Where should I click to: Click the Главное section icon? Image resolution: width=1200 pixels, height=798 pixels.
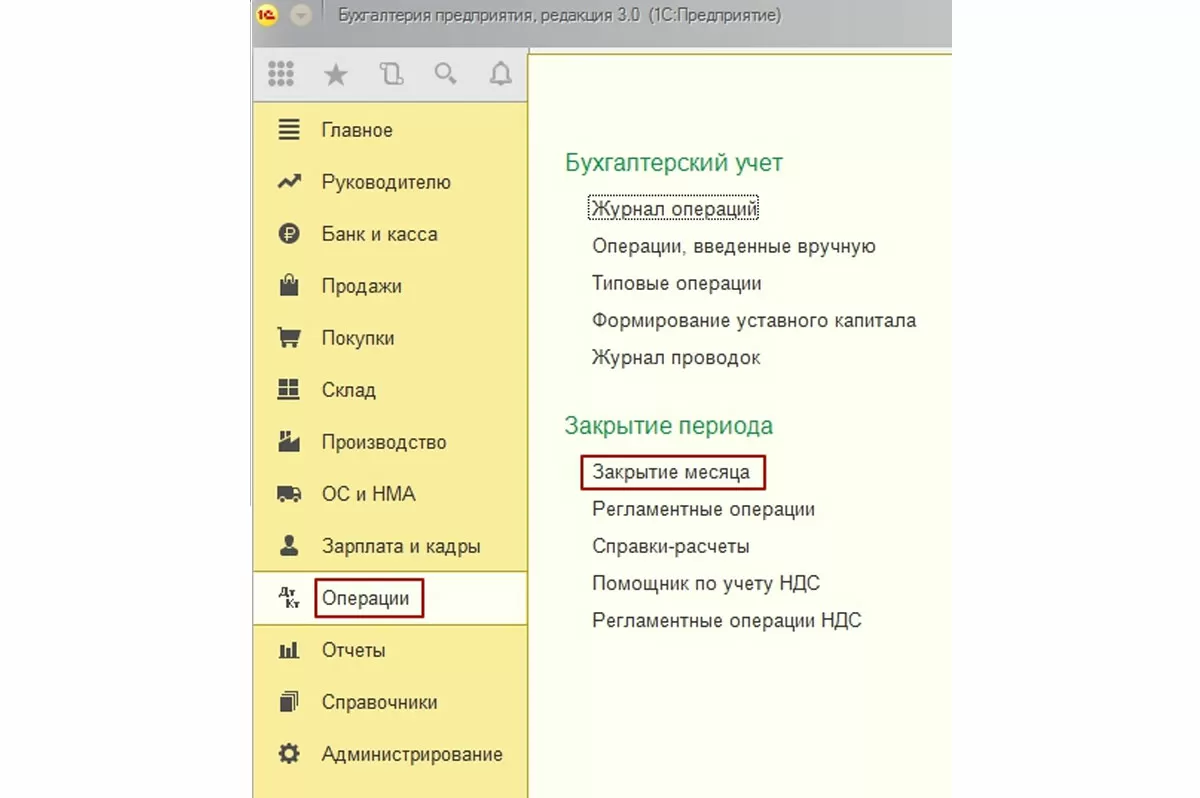pos(289,130)
